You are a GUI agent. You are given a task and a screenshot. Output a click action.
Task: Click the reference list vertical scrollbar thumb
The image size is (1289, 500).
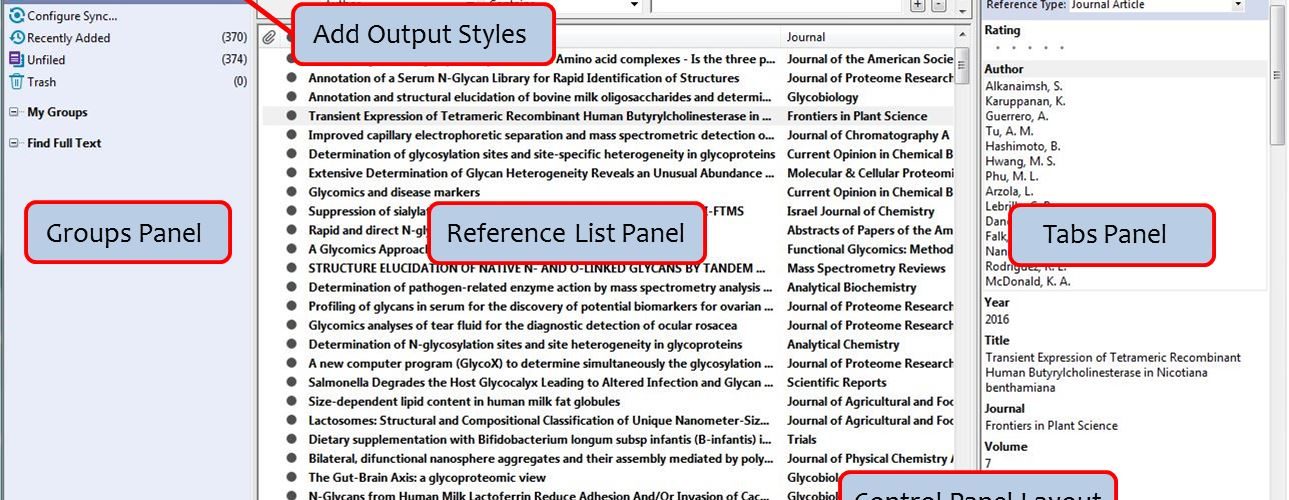click(961, 65)
